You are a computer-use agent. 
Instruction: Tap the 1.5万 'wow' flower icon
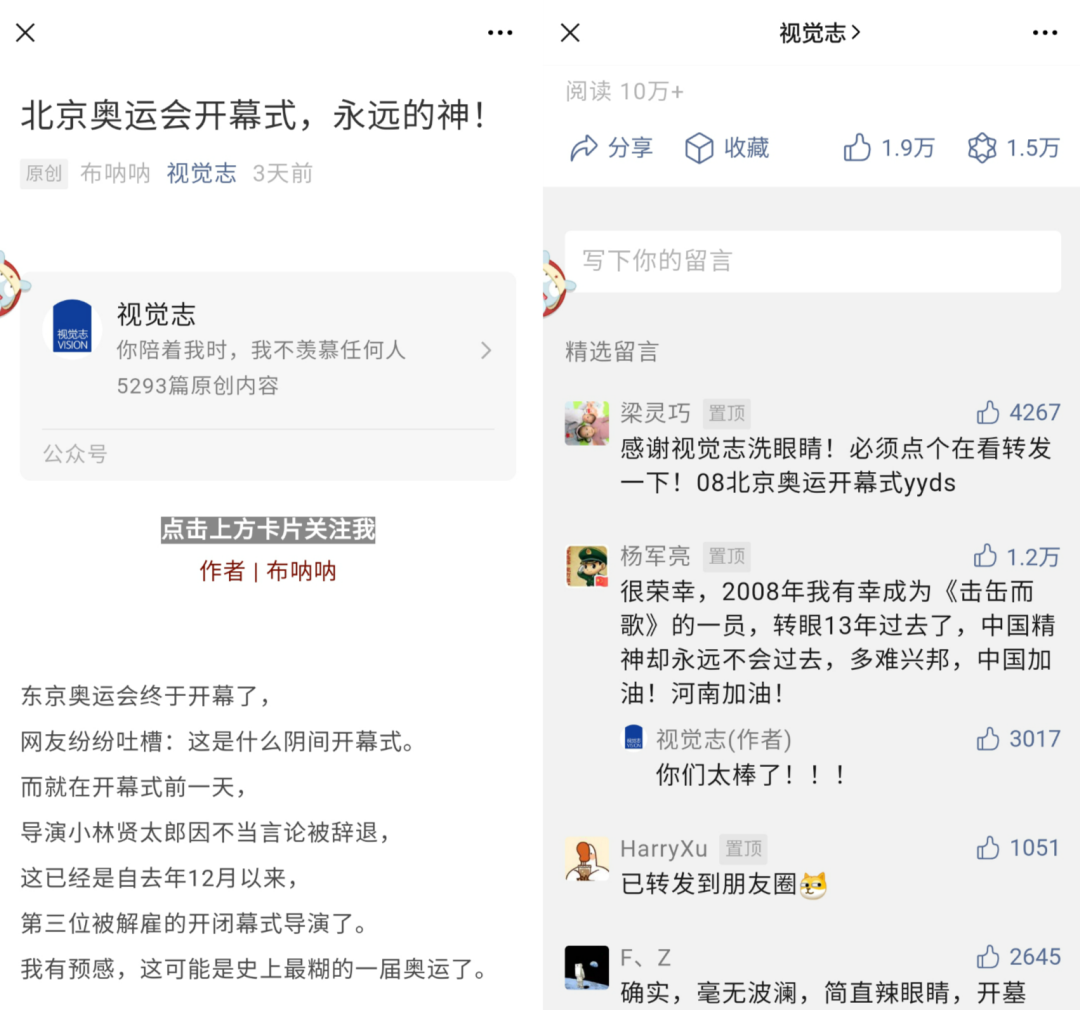(x=982, y=148)
